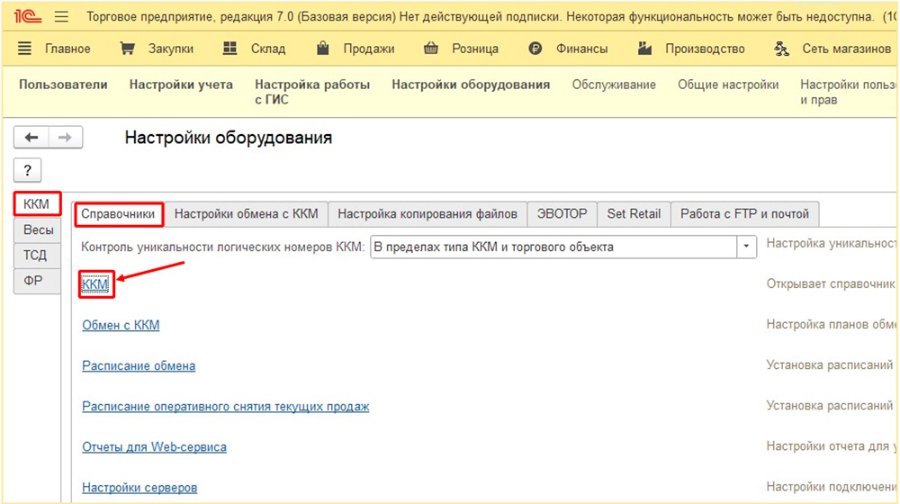Viewport: 900px width, 504px height.
Task: Select the Весы side tab
Action: point(37,230)
